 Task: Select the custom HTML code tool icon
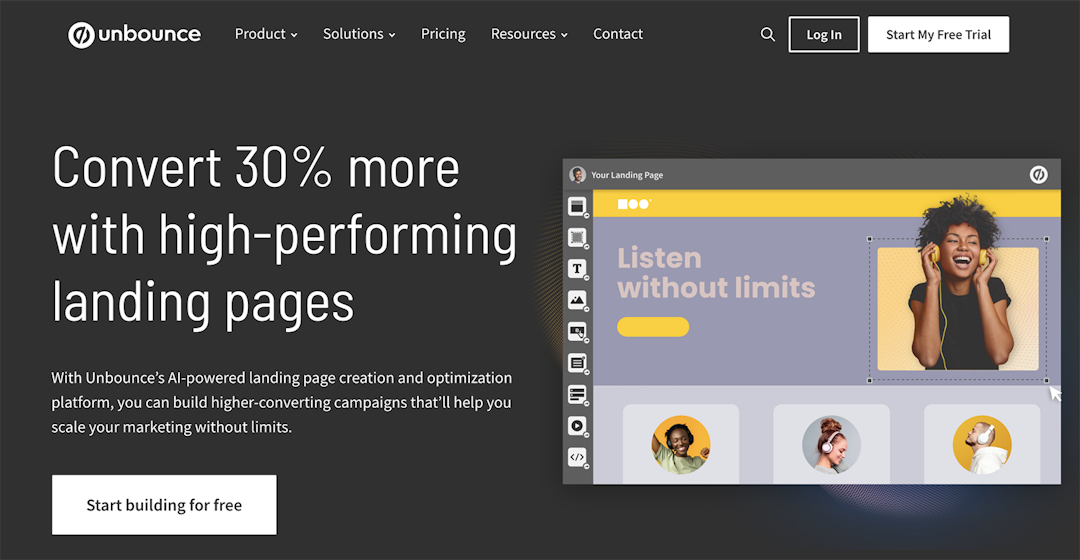[x=577, y=457]
